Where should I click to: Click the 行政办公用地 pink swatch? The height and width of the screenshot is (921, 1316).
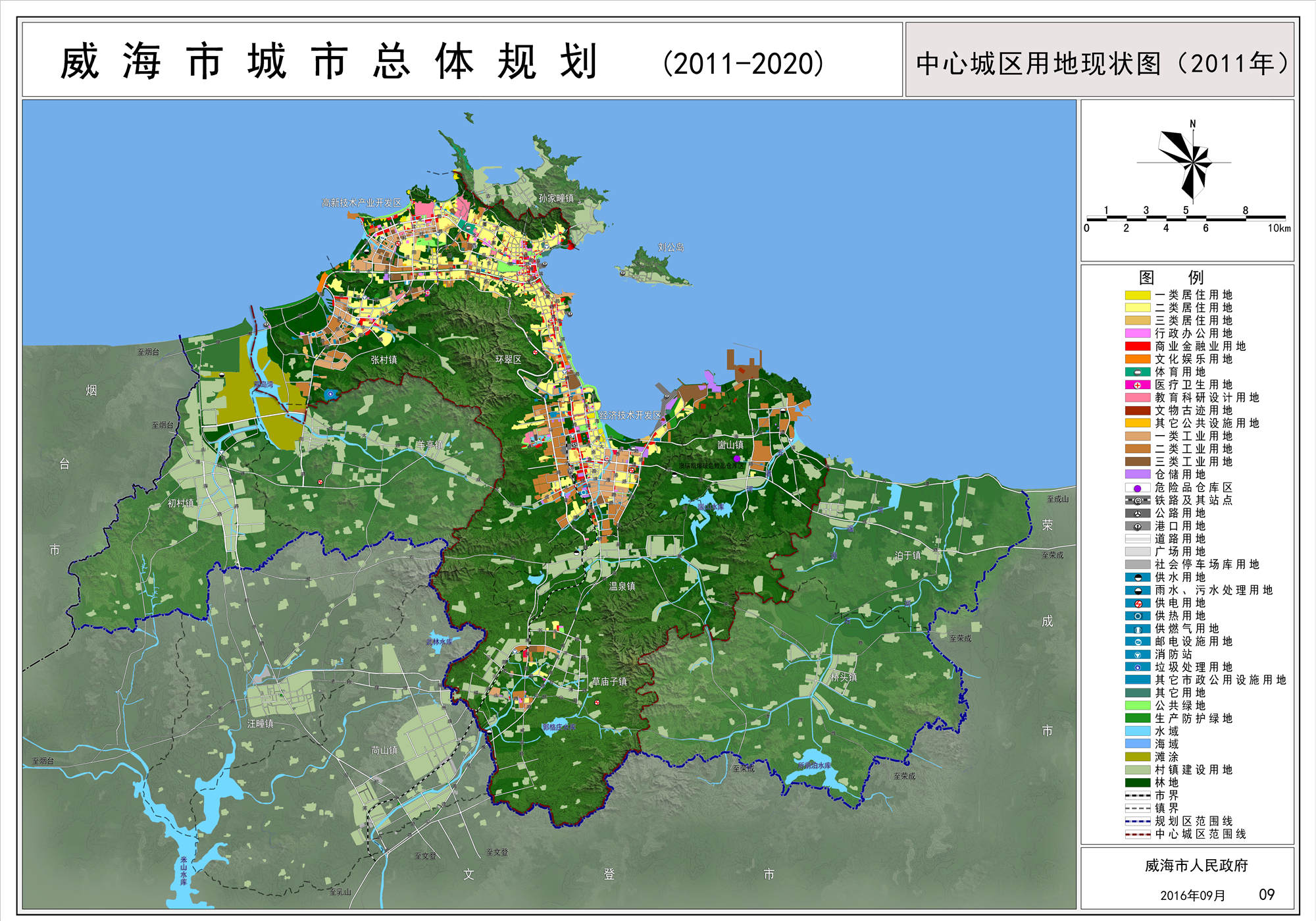tap(1137, 333)
